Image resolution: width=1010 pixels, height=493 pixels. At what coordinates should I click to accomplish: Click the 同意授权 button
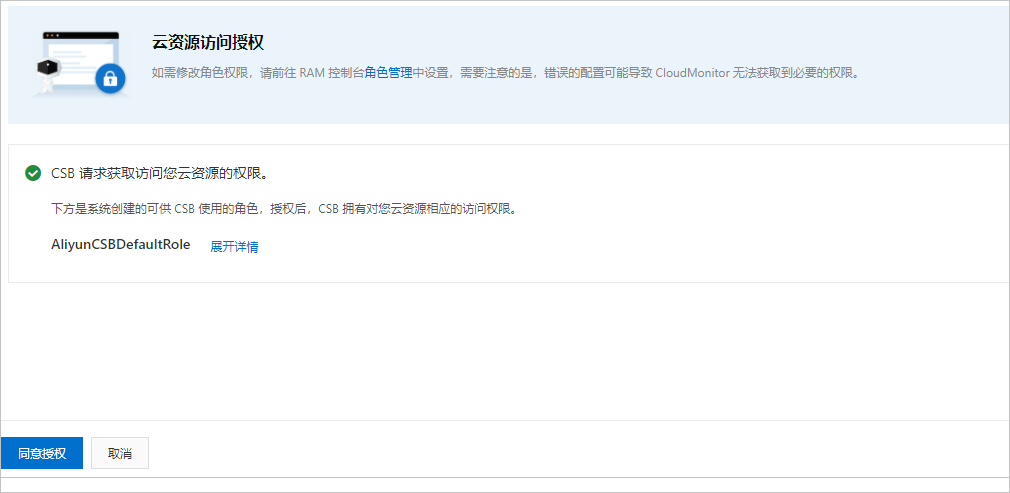pos(42,453)
